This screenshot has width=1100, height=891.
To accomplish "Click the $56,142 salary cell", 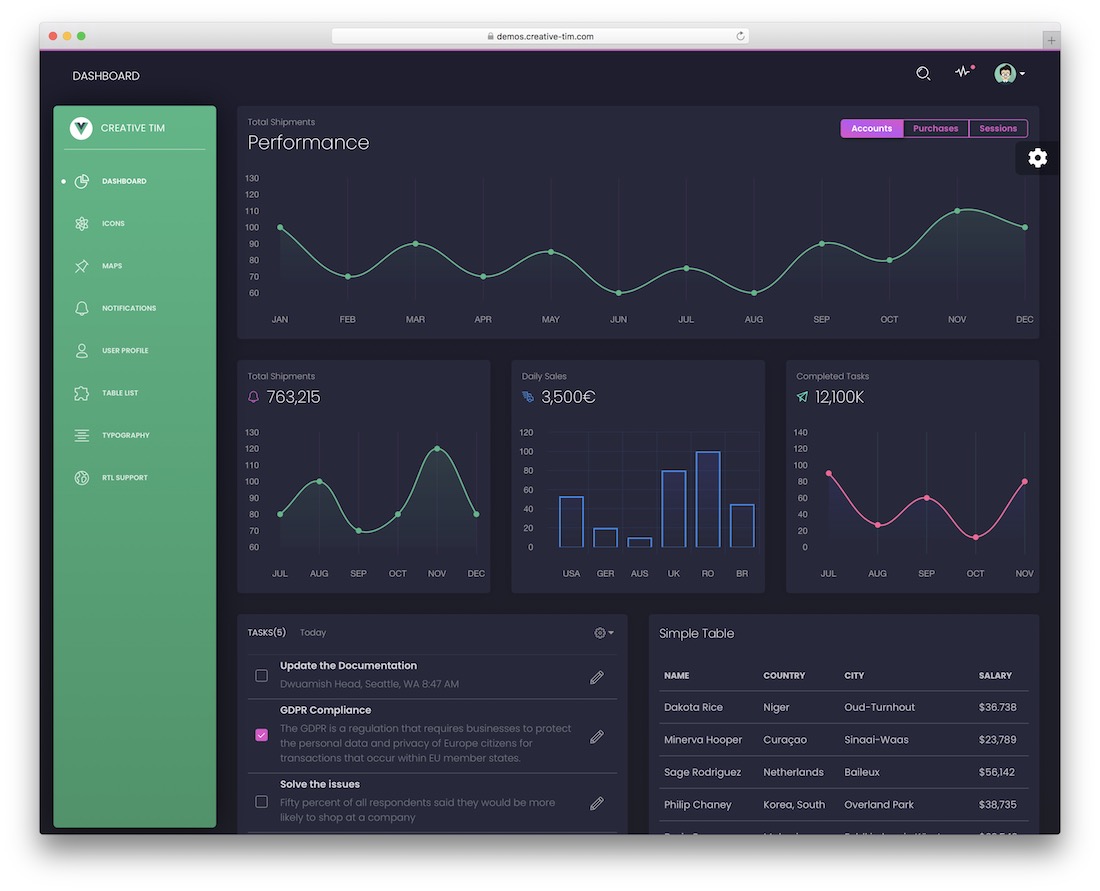I will click(997, 772).
